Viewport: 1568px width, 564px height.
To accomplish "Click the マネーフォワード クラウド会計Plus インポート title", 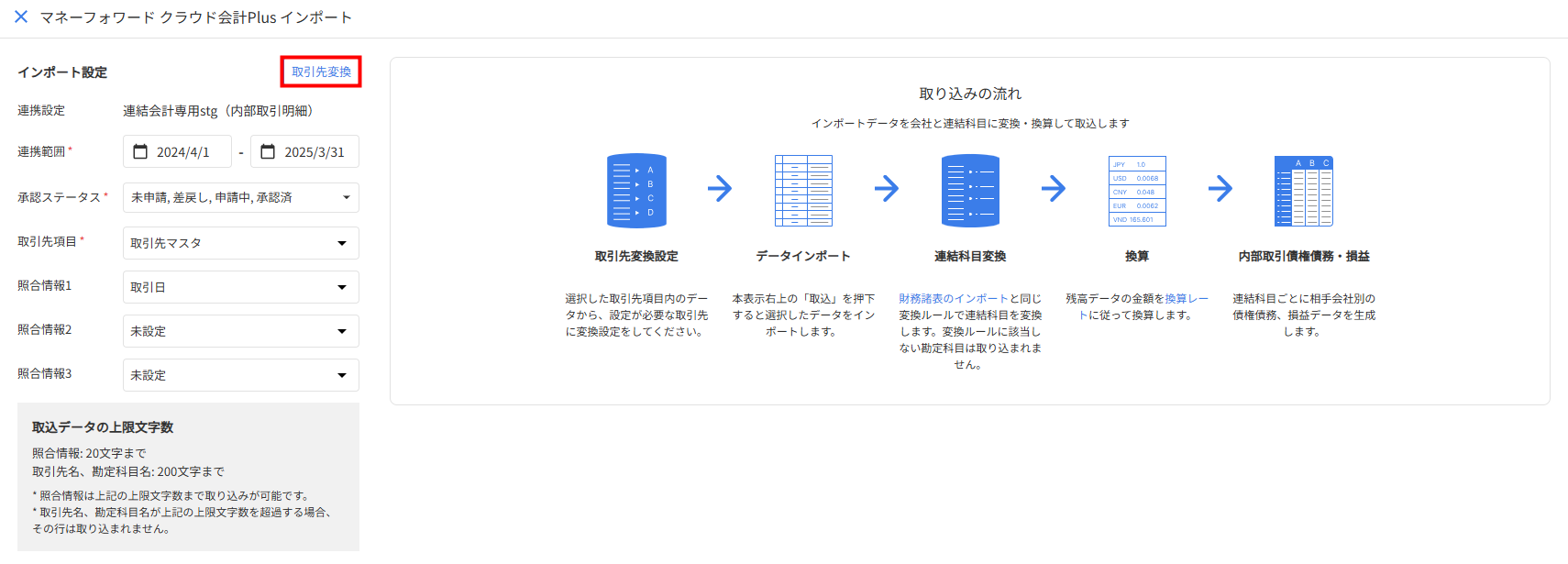I will coord(196,17).
